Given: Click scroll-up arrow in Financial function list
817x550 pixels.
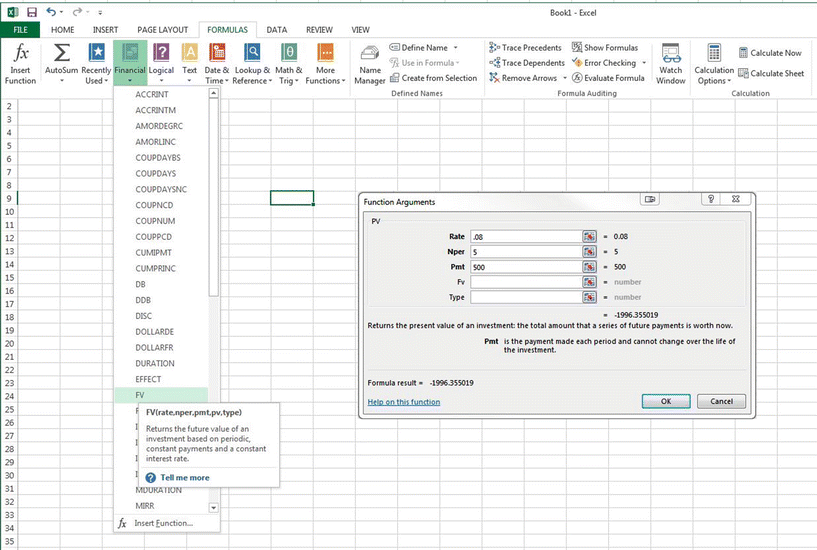Looking at the screenshot, I should coord(213,93).
